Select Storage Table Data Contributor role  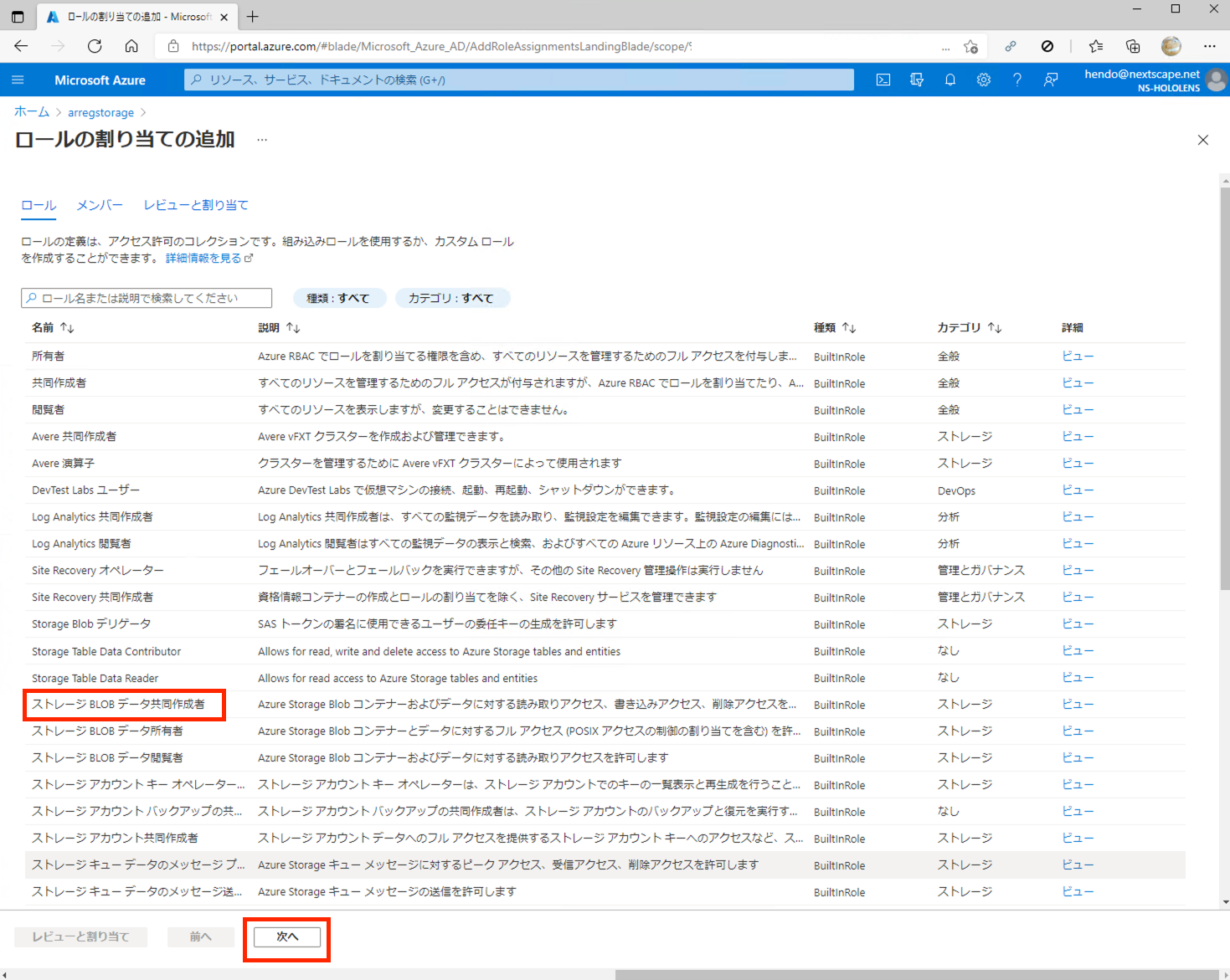[106, 651]
